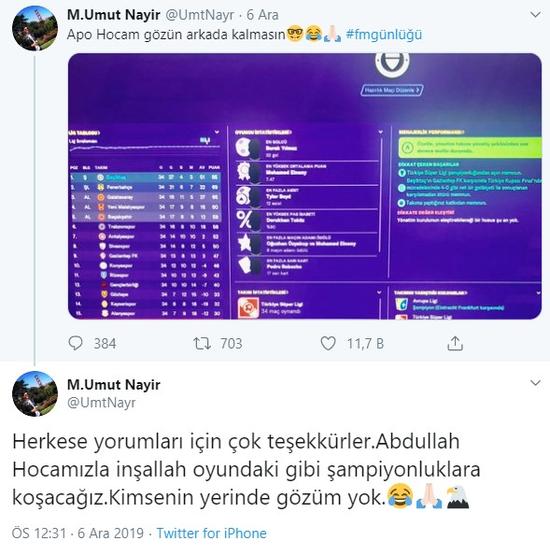Open the Twitter for iPhone link
Viewport: 550px width, 555px height.
(212, 533)
